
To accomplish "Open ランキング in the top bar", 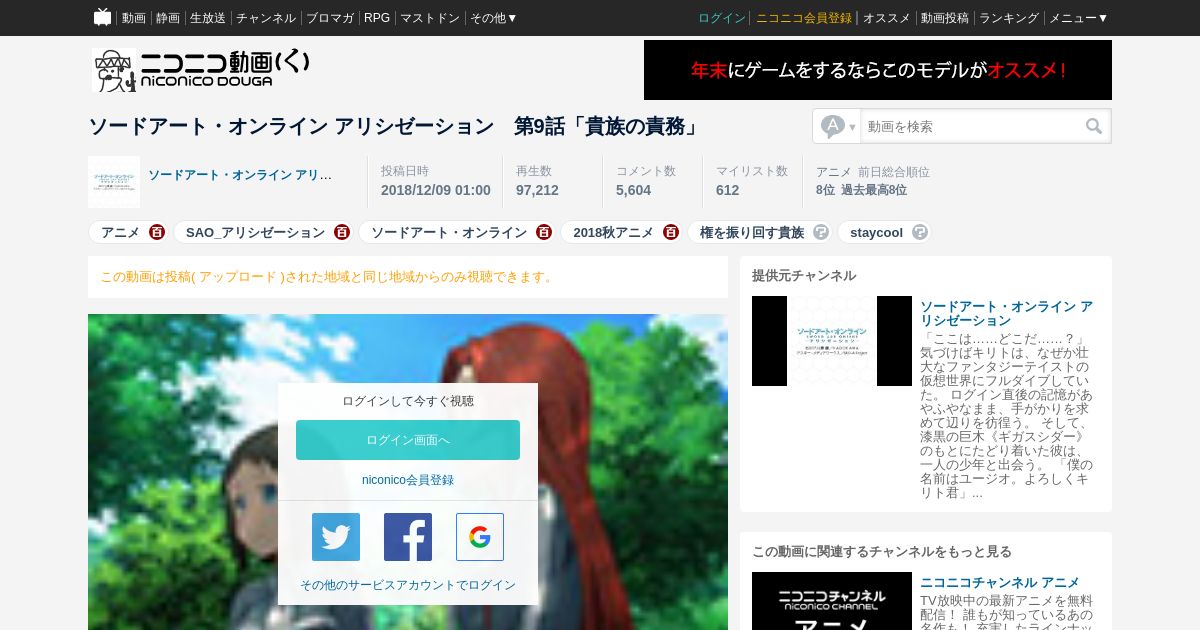I will [x=1009, y=18].
